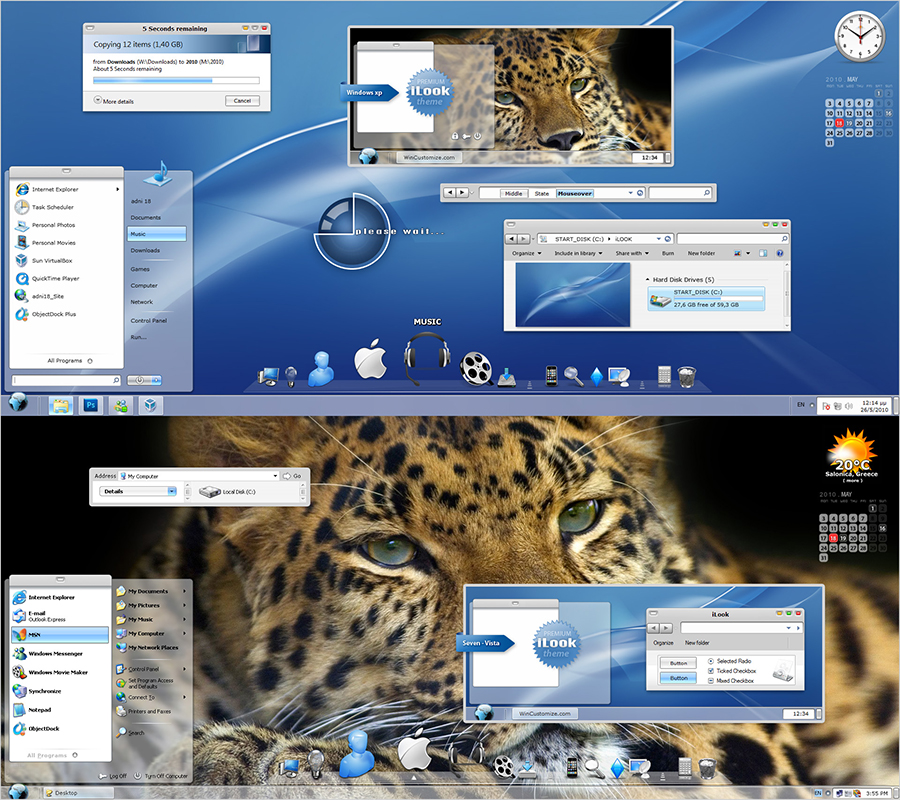Open Photoshop from the upper taskbar
The height and width of the screenshot is (800, 900).
click(x=91, y=406)
